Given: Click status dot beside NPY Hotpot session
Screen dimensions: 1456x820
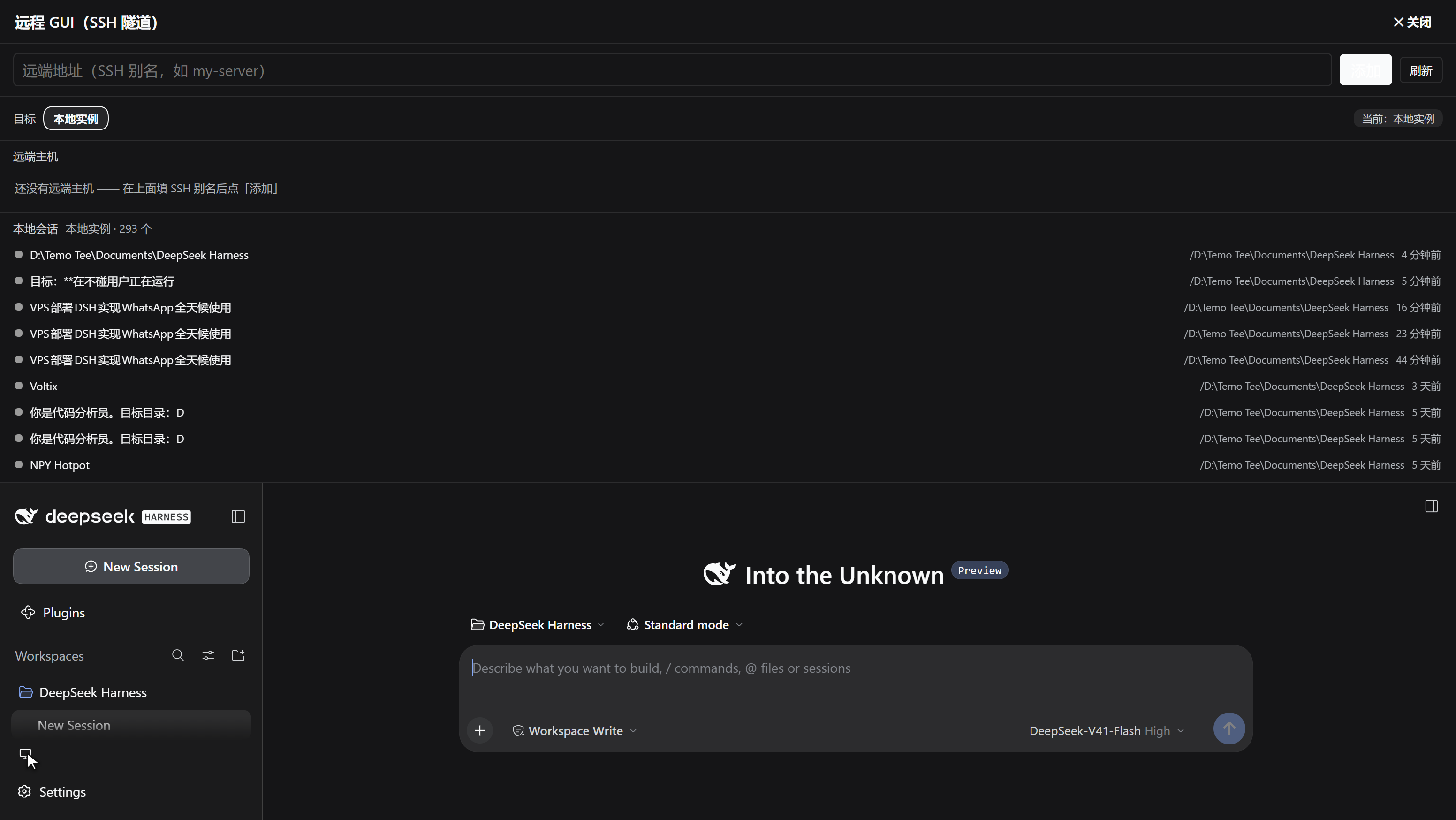Looking at the screenshot, I should point(19,464).
